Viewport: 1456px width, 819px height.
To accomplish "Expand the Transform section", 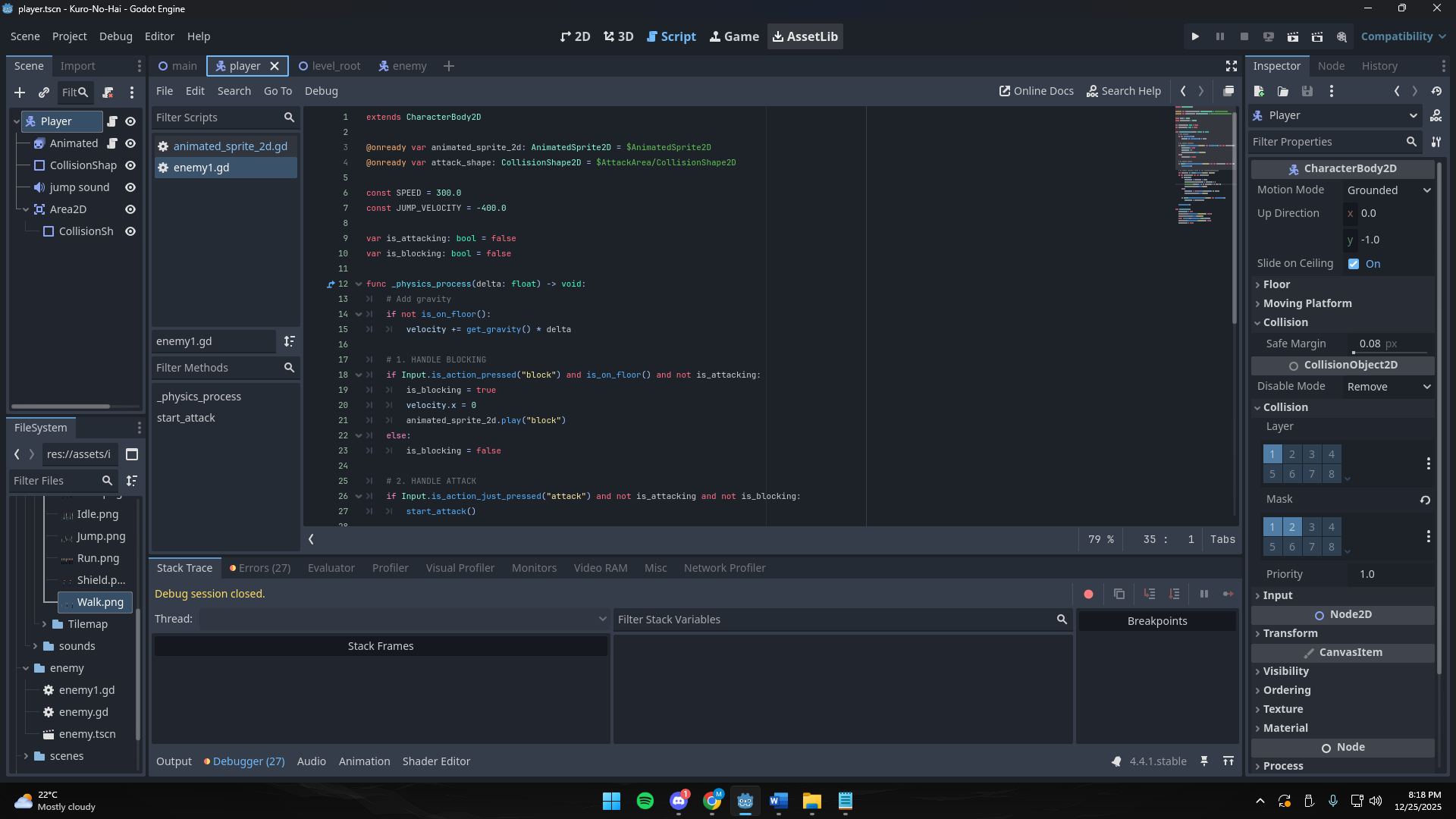I will (1342, 633).
